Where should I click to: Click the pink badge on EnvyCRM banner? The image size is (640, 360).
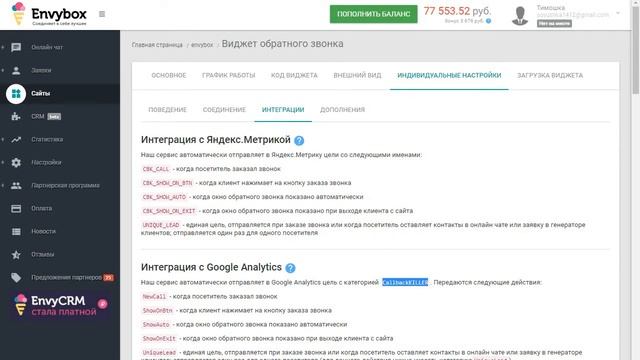pos(102,304)
